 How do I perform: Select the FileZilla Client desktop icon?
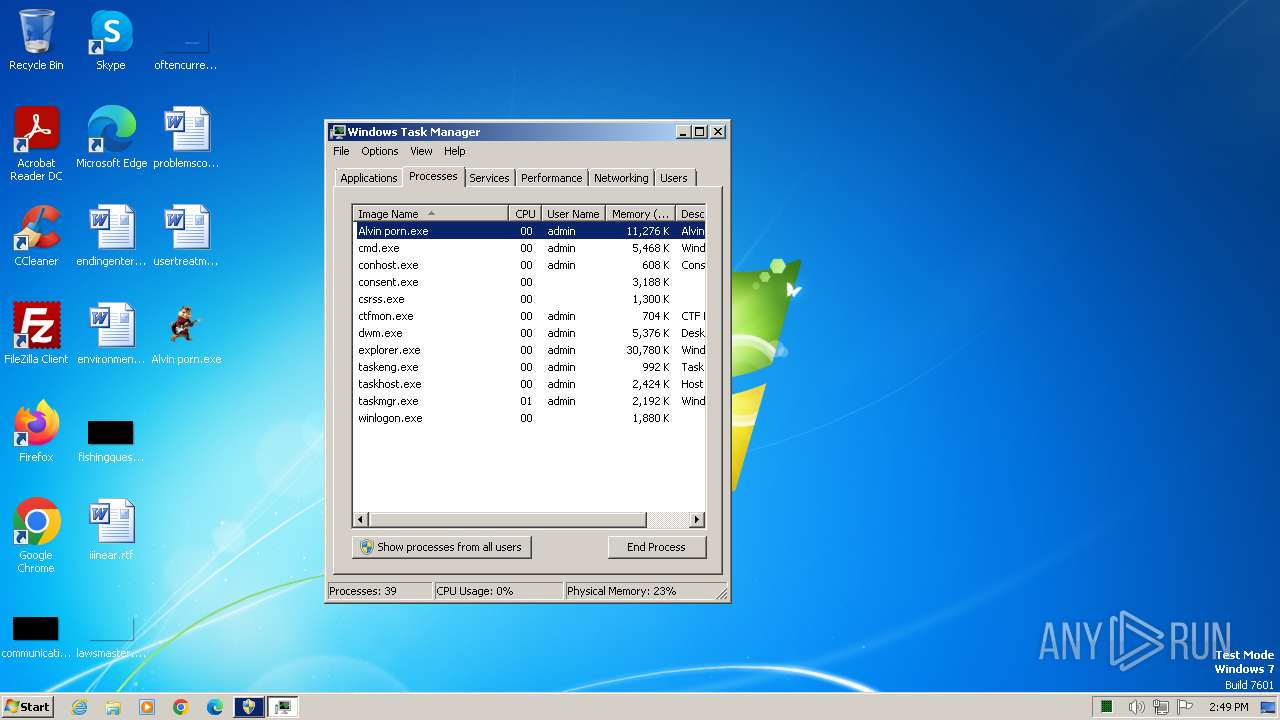36,334
